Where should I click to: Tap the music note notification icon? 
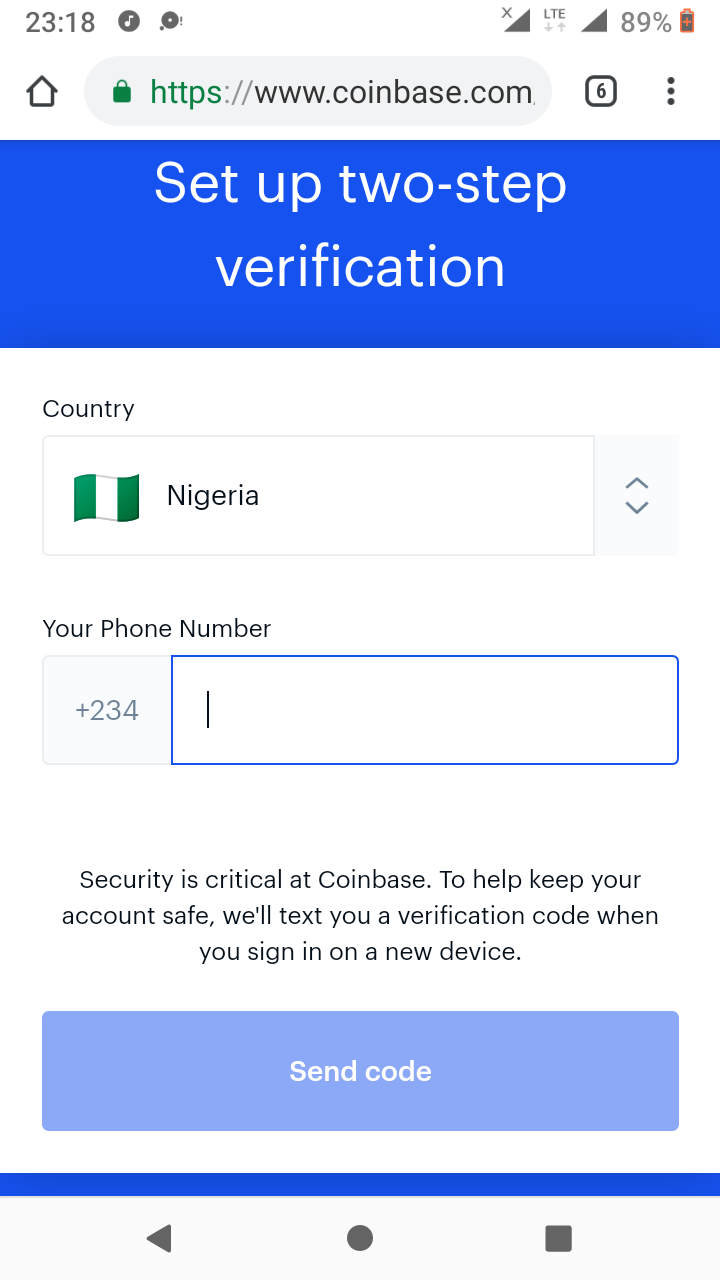point(129,21)
